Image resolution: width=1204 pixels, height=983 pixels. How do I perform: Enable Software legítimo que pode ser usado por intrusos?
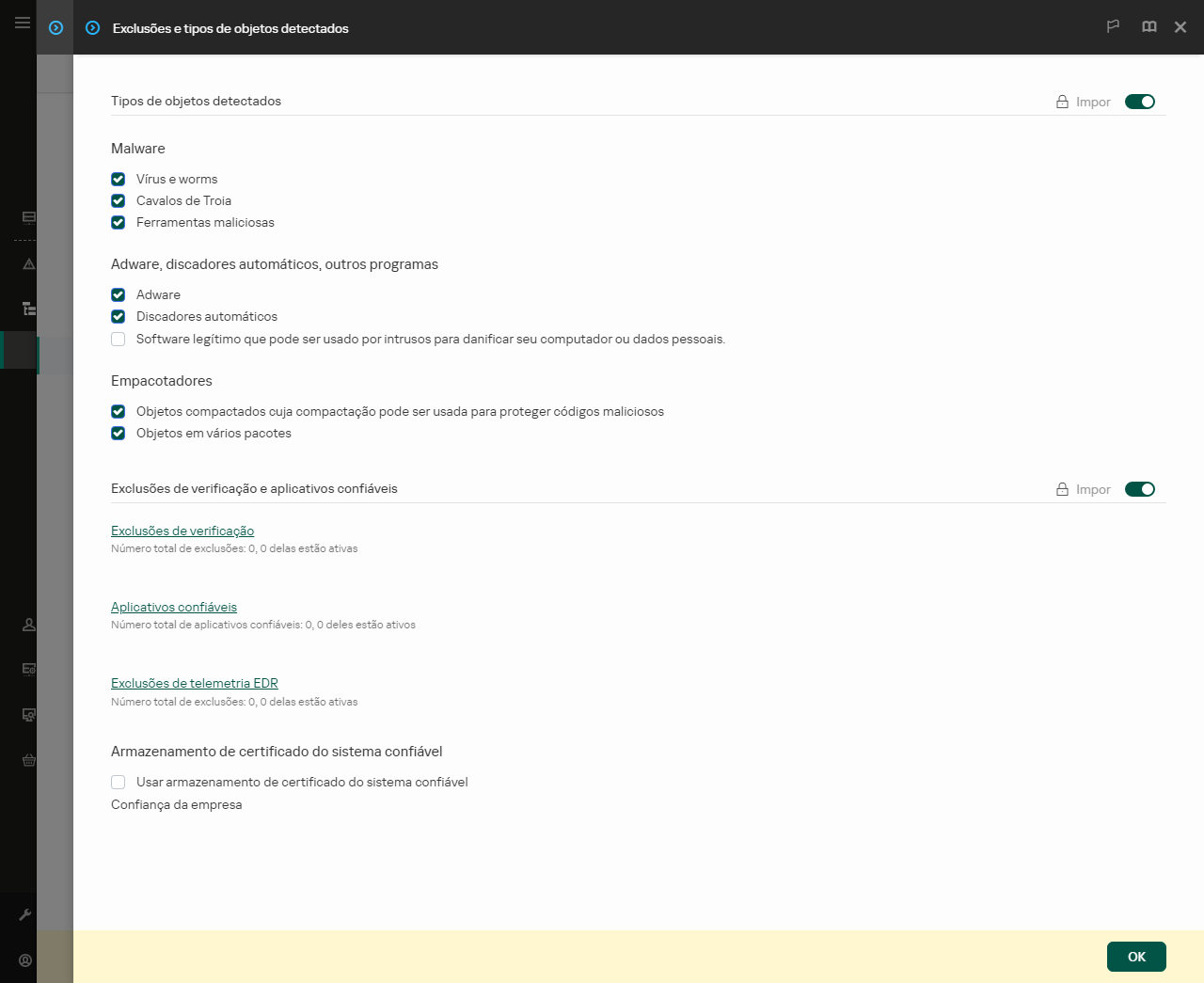(118, 339)
